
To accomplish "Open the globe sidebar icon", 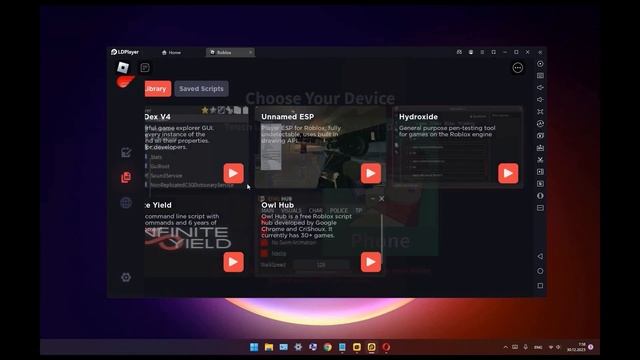I will 126,203.
